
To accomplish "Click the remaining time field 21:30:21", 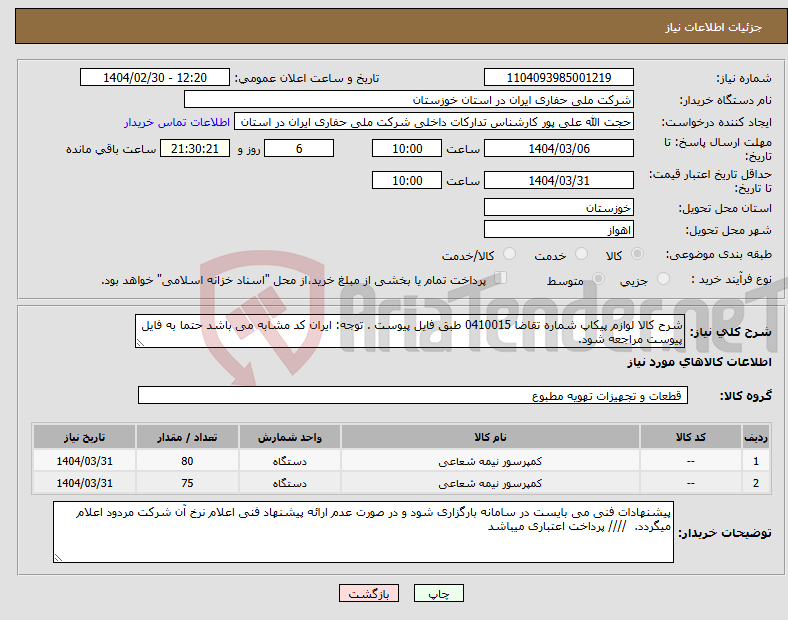I will (x=195, y=149).
